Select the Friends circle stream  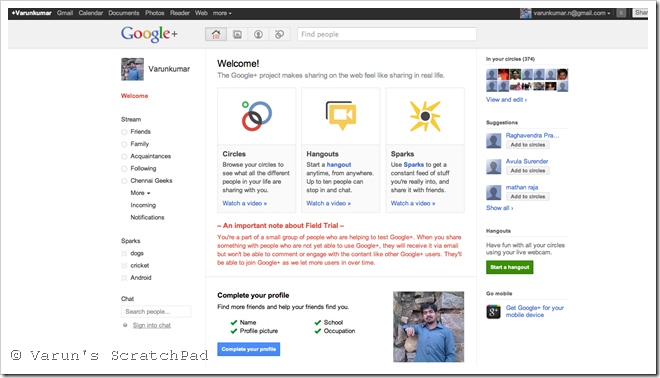tap(140, 132)
